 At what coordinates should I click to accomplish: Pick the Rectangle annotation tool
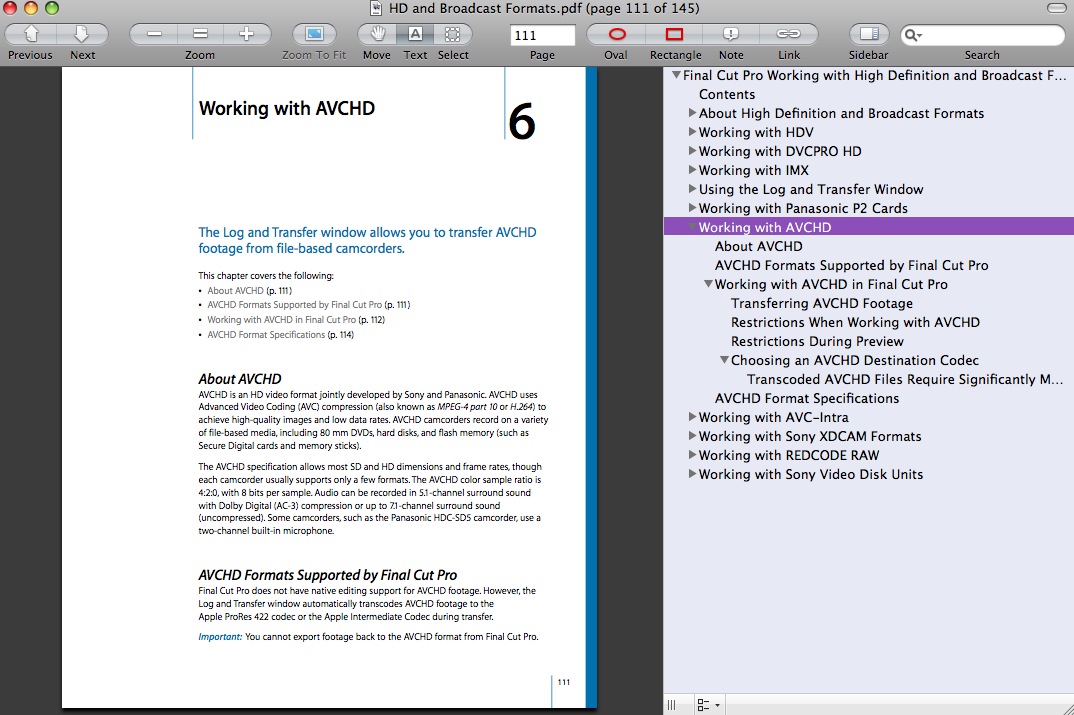[x=675, y=34]
